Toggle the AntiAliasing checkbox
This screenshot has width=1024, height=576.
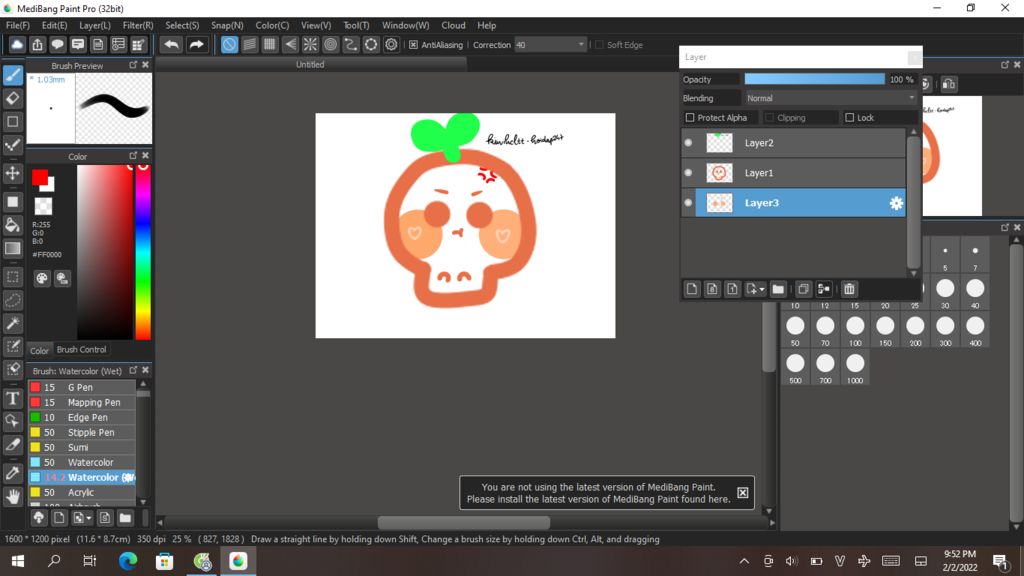pos(413,44)
